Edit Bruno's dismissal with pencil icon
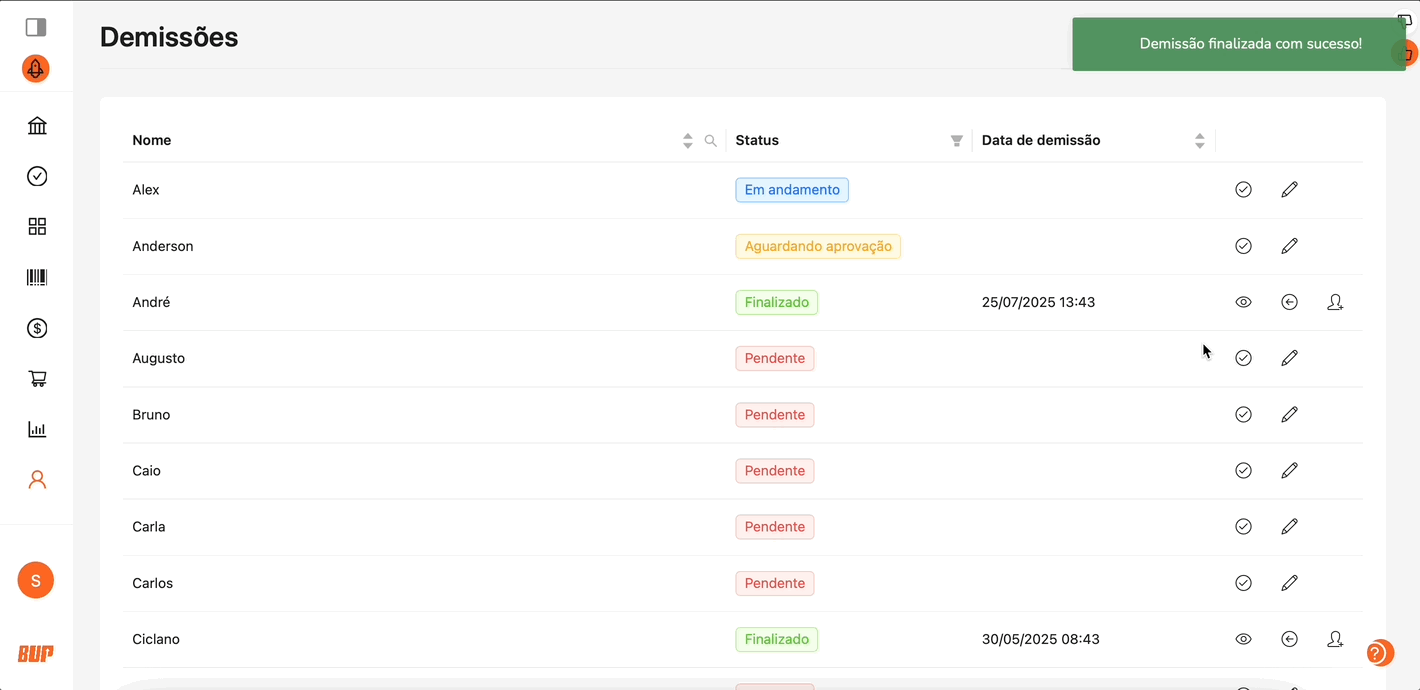The width and height of the screenshot is (1420, 690). tap(1289, 414)
